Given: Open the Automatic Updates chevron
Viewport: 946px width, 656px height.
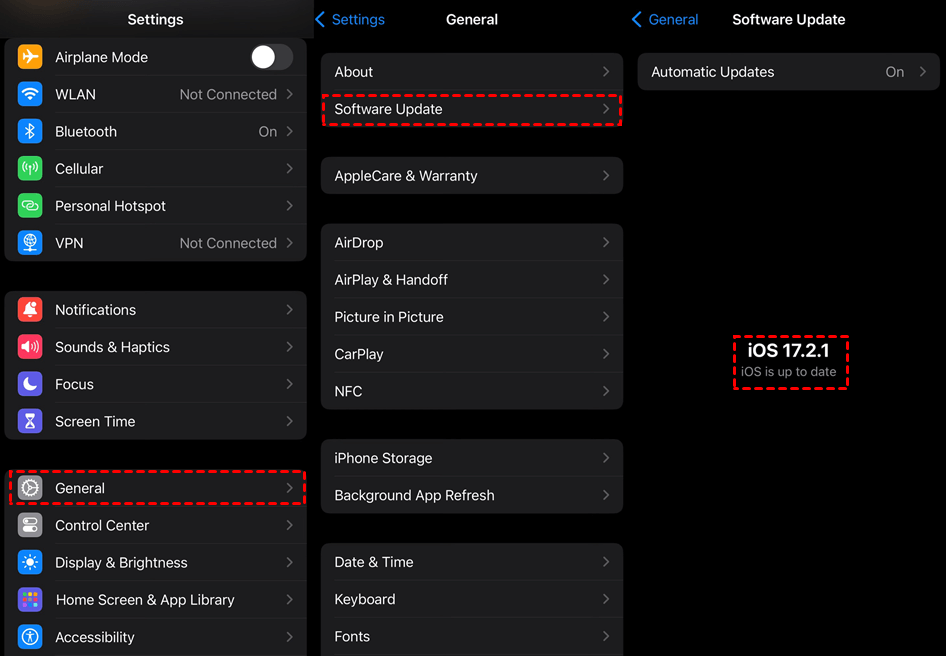Looking at the screenshot, I should 923,72.
